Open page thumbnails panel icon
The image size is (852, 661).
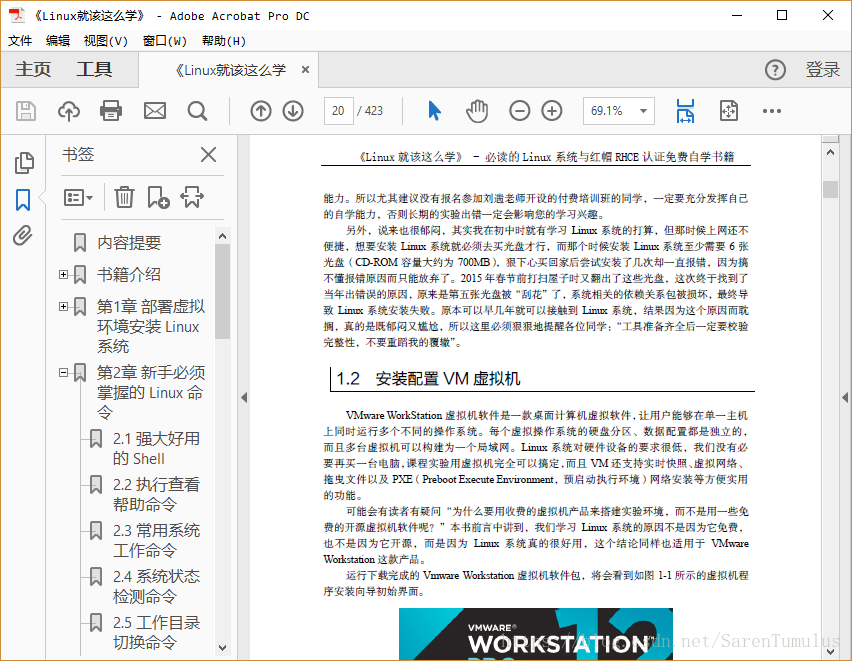pyautogui.click(x=24, y=163)
